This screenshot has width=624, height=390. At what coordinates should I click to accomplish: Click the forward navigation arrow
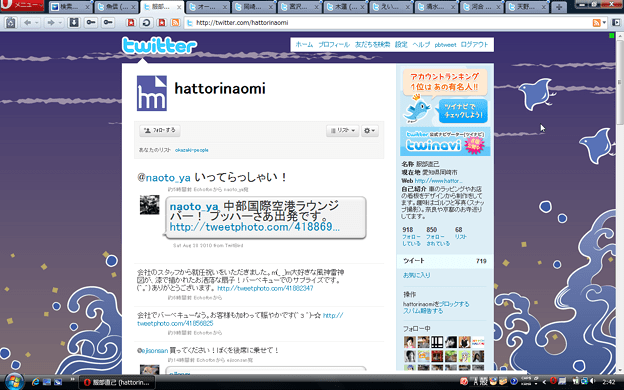pyautogui.click(x=51, y=23)
